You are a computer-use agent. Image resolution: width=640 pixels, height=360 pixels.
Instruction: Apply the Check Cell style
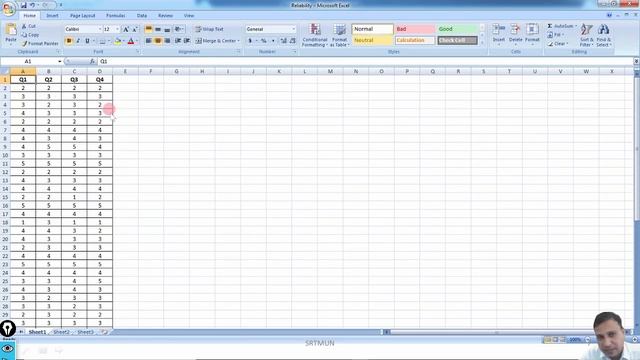pyautogui.click(x=458, y=40)
